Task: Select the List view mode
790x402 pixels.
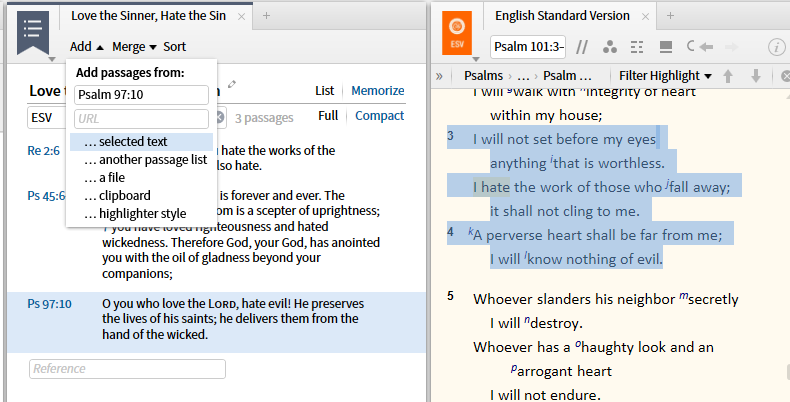Action: (x=324, y=91)
